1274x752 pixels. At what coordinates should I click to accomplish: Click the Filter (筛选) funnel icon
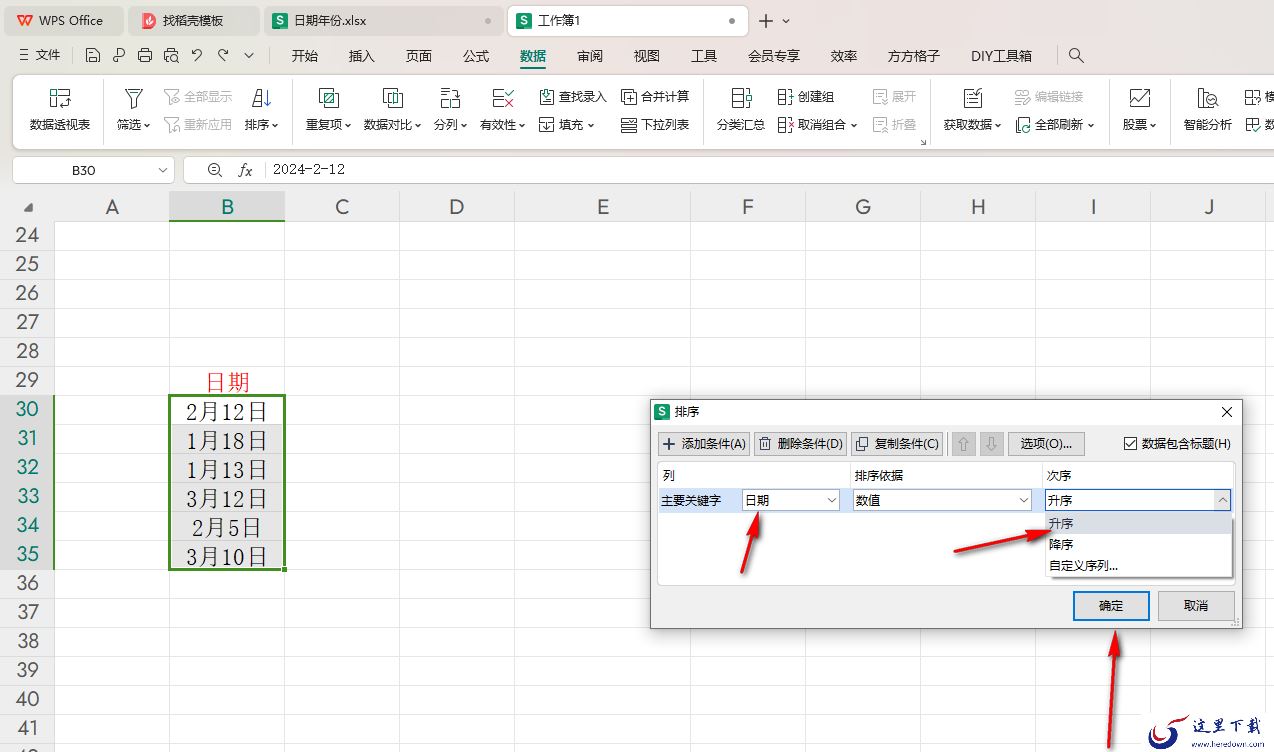coord(133,98)
